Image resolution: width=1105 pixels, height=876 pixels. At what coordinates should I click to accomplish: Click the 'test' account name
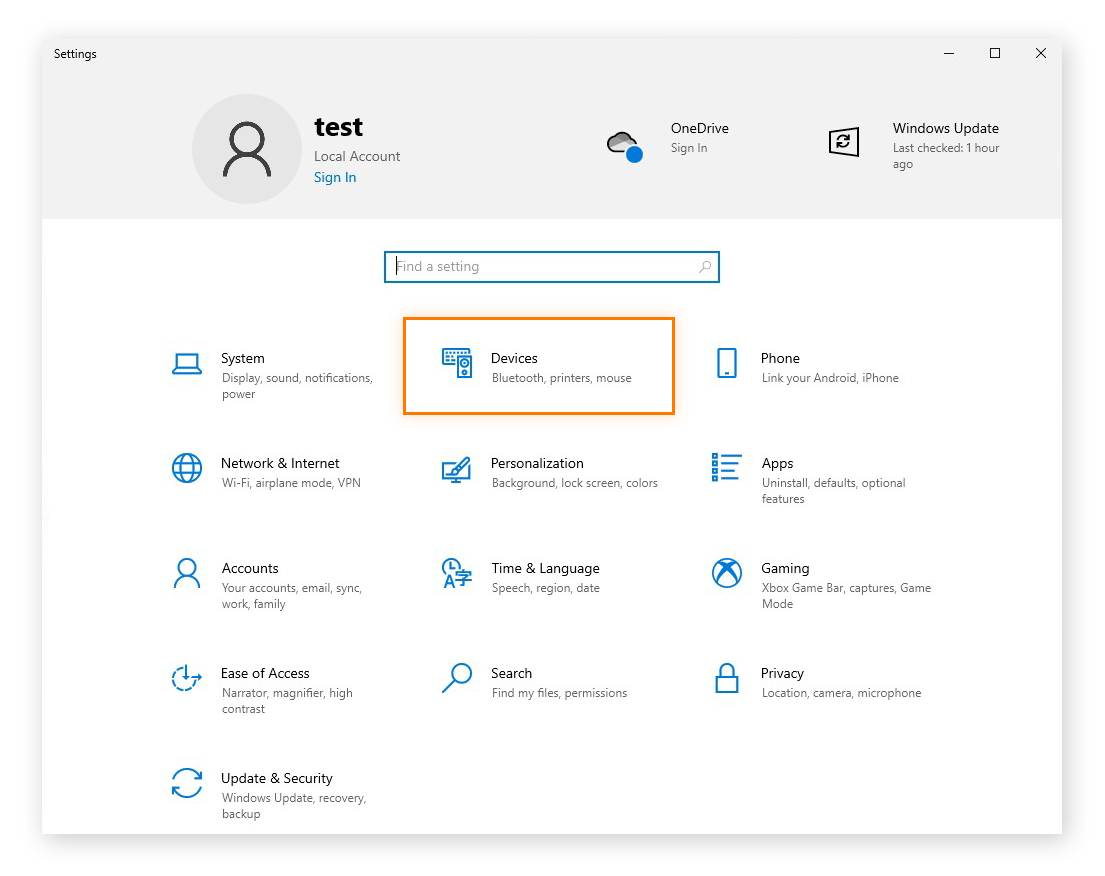click(x=338, y=127)
